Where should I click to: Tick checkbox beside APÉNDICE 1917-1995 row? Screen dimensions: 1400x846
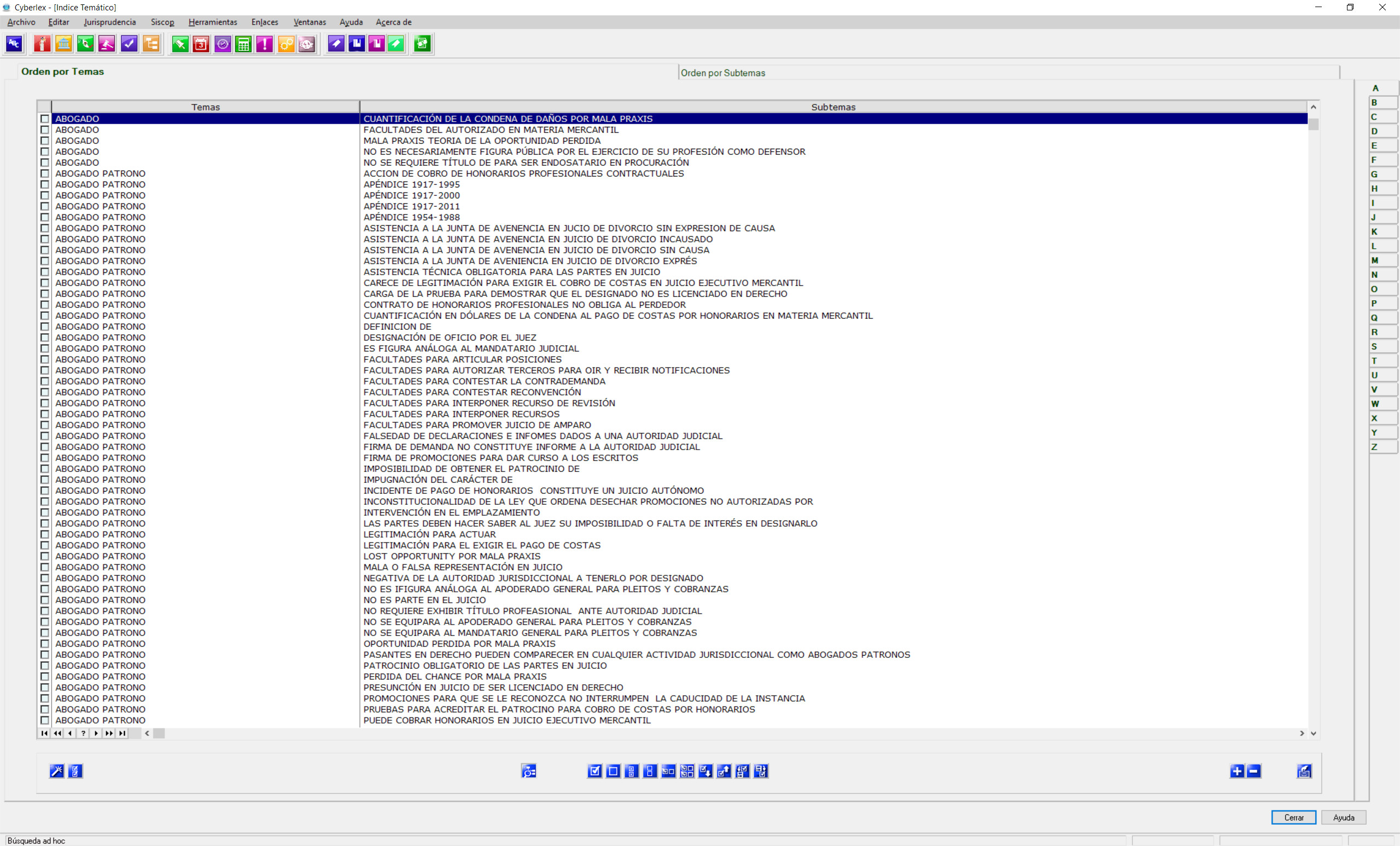(x=45, y=185)
